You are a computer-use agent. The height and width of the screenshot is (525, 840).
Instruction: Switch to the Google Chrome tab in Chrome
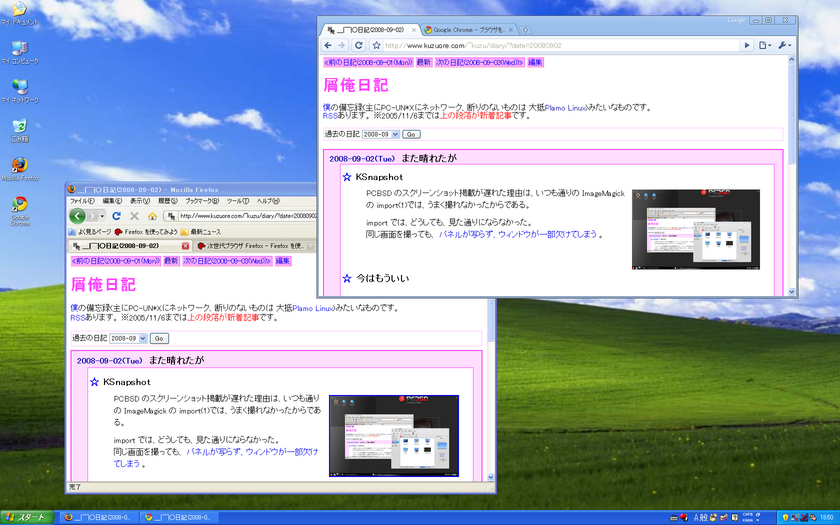coord(469,30)
